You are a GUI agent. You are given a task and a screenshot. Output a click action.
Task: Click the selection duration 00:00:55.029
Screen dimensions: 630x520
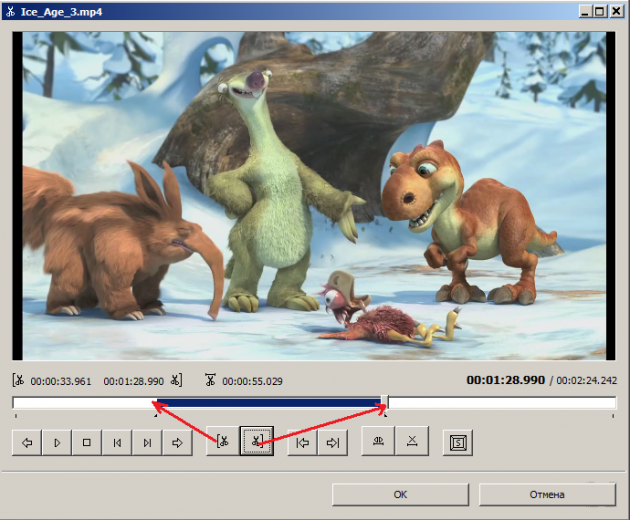[x=252, y=381]
